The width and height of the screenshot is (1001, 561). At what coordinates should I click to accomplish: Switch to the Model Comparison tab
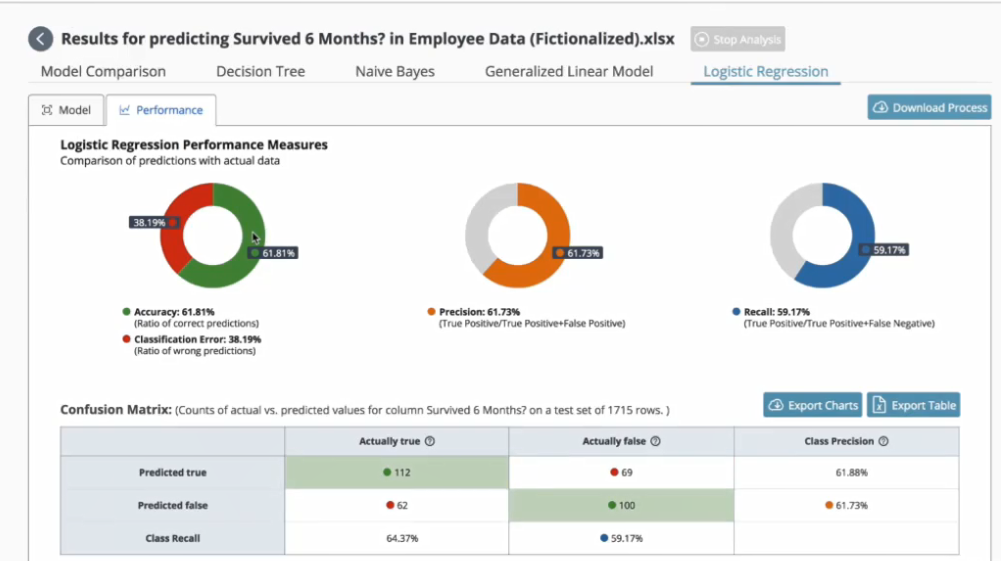(103, 72)
